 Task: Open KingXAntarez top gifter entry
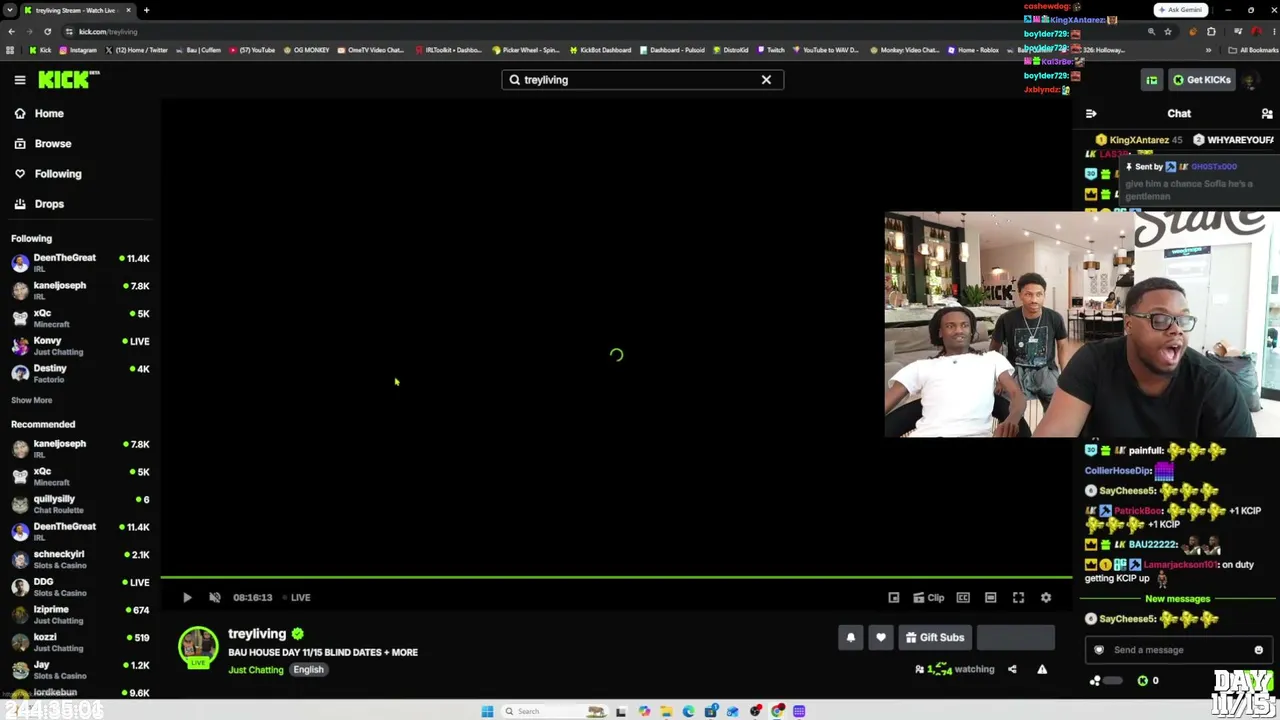1138,140
